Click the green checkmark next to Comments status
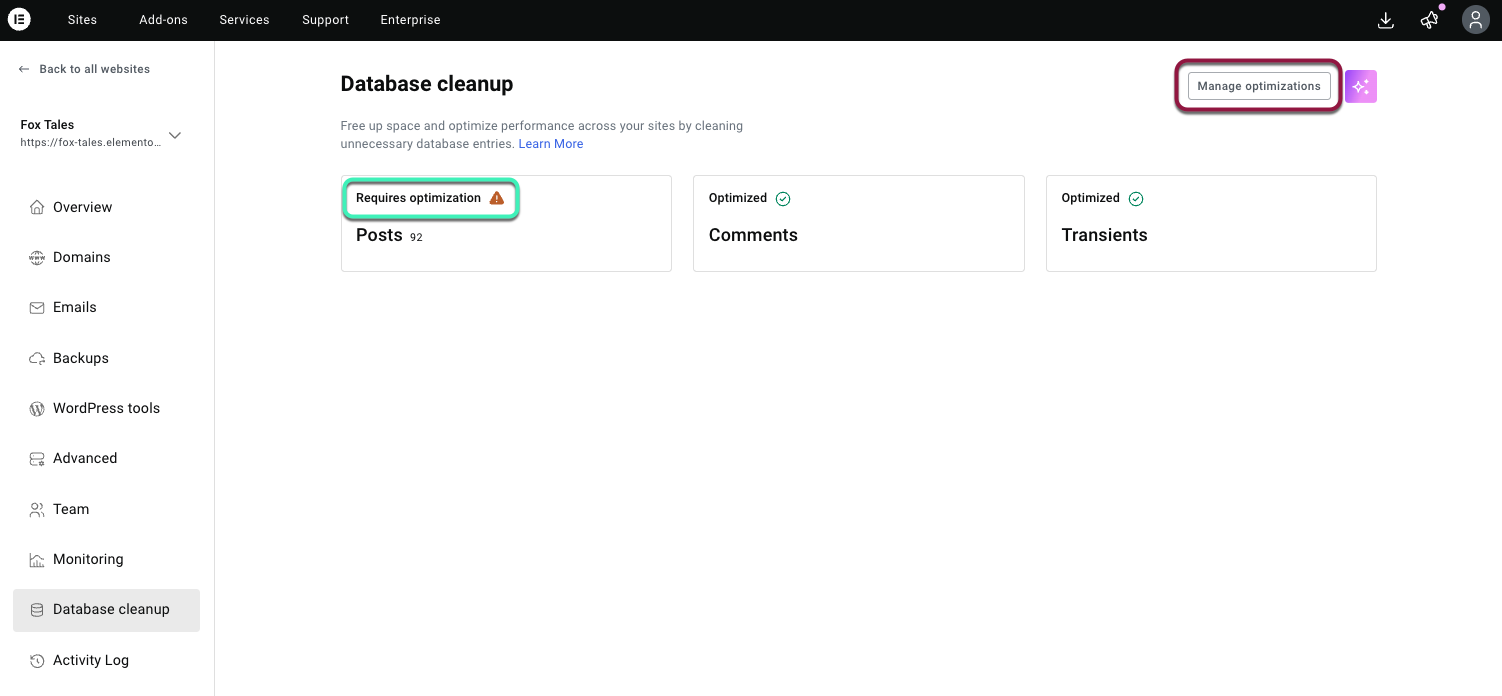Screen dimensions: 1502x696 coord(783,199)
